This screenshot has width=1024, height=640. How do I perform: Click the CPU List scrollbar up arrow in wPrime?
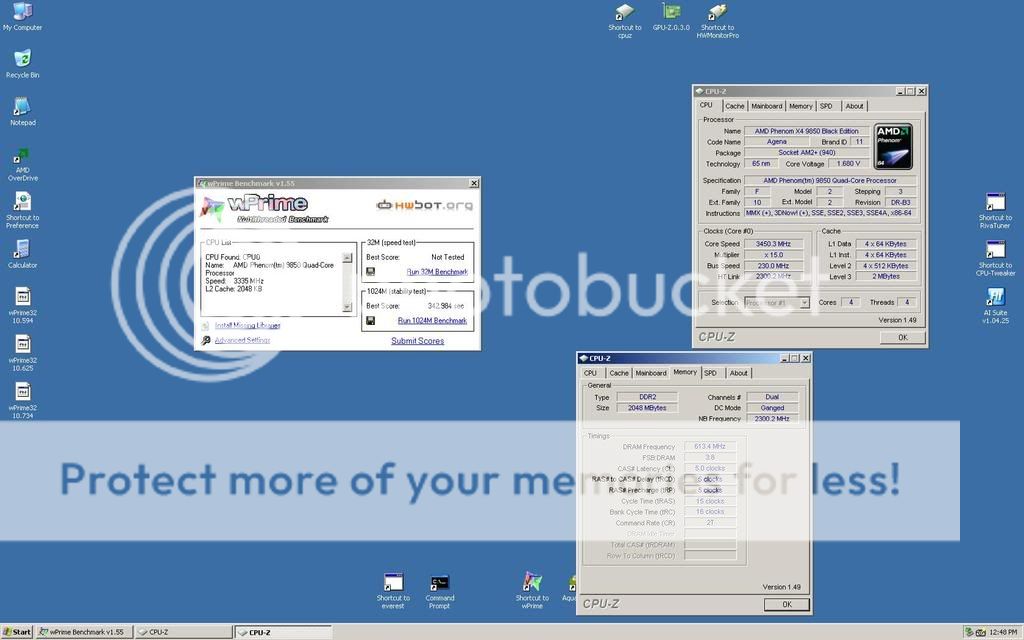click(x=347, y=258)
